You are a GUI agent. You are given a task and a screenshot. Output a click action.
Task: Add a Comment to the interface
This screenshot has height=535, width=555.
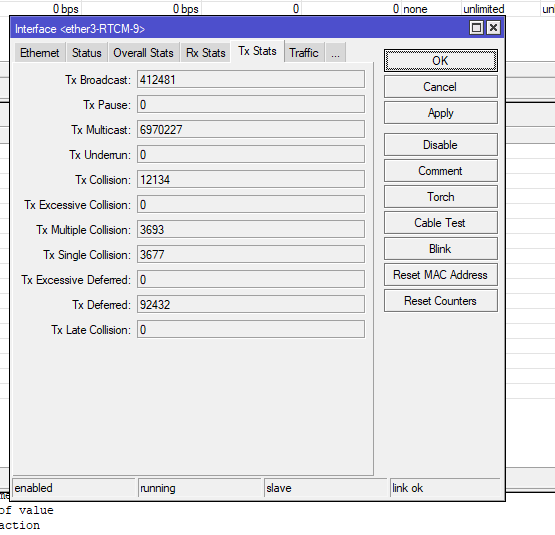pos(441,171)
